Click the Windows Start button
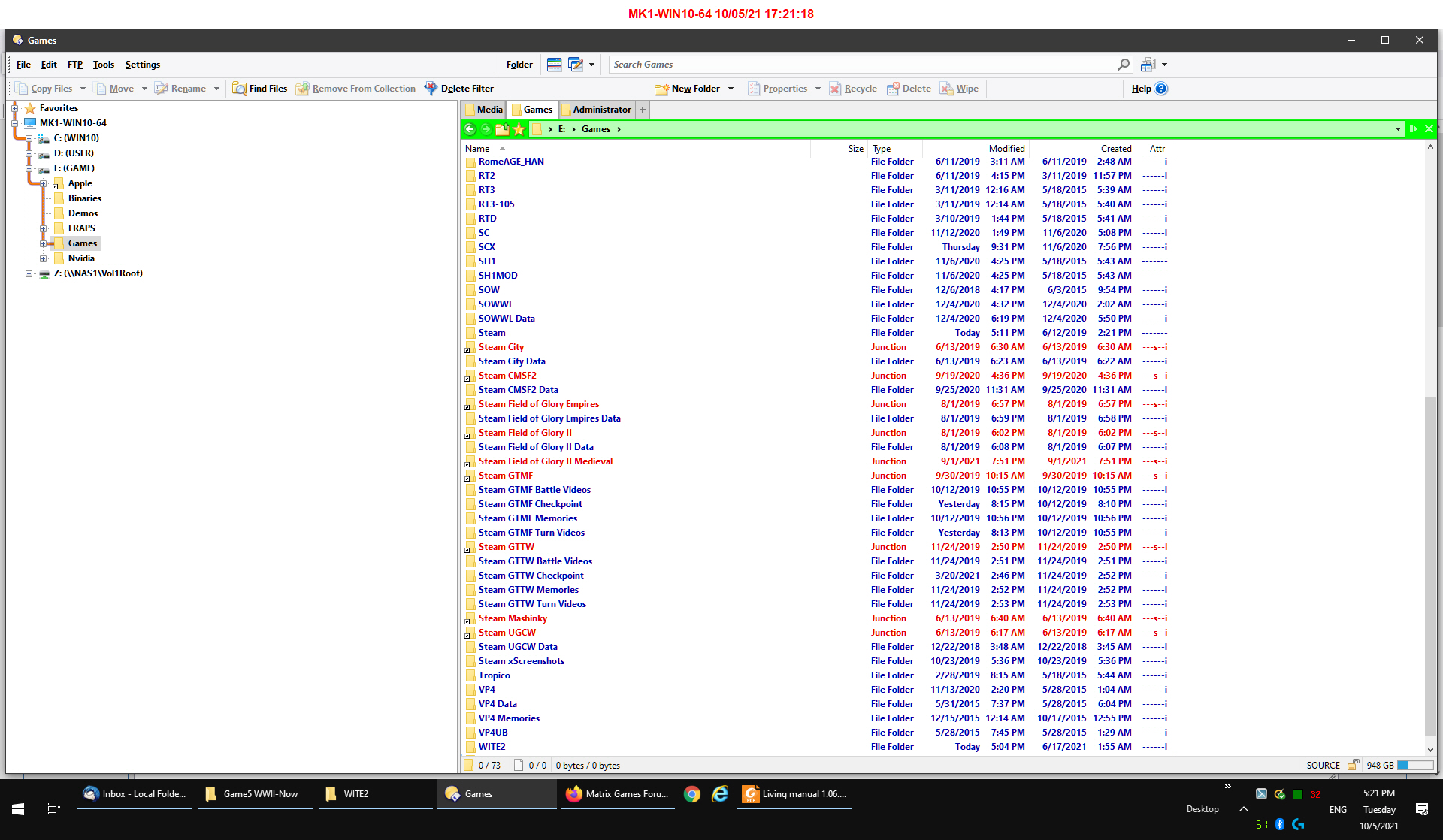Viewport: 1443px width, 840px height. [18, 809]
